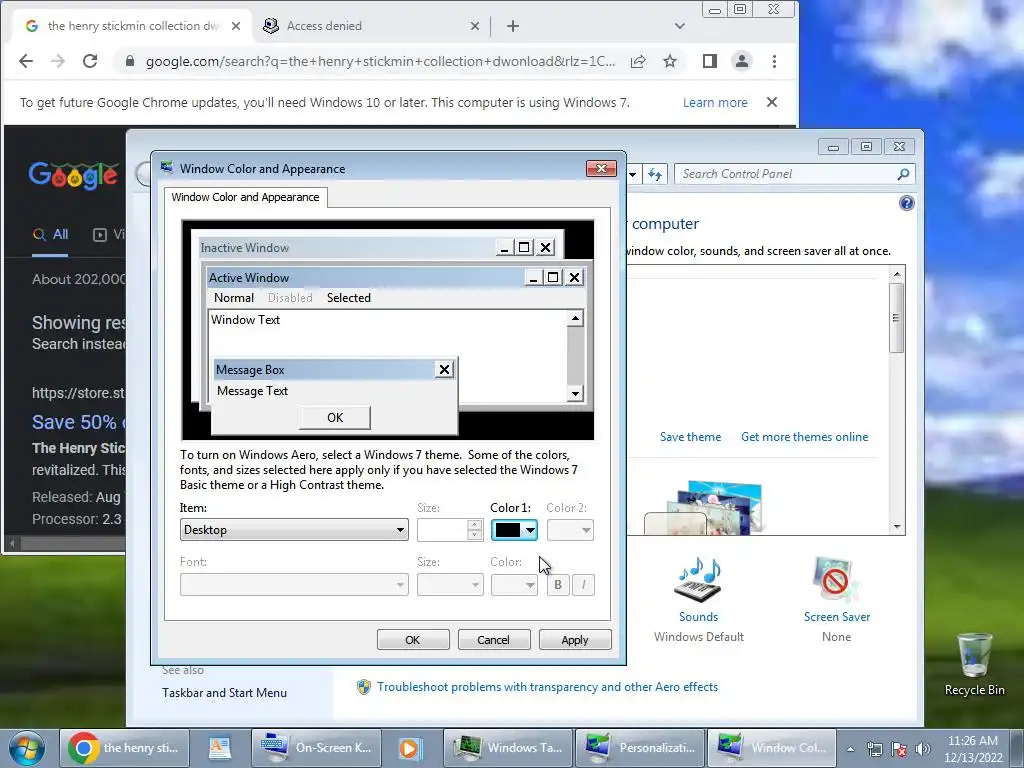Click the preview OK button
The image size is (1024, 768).
335,418
